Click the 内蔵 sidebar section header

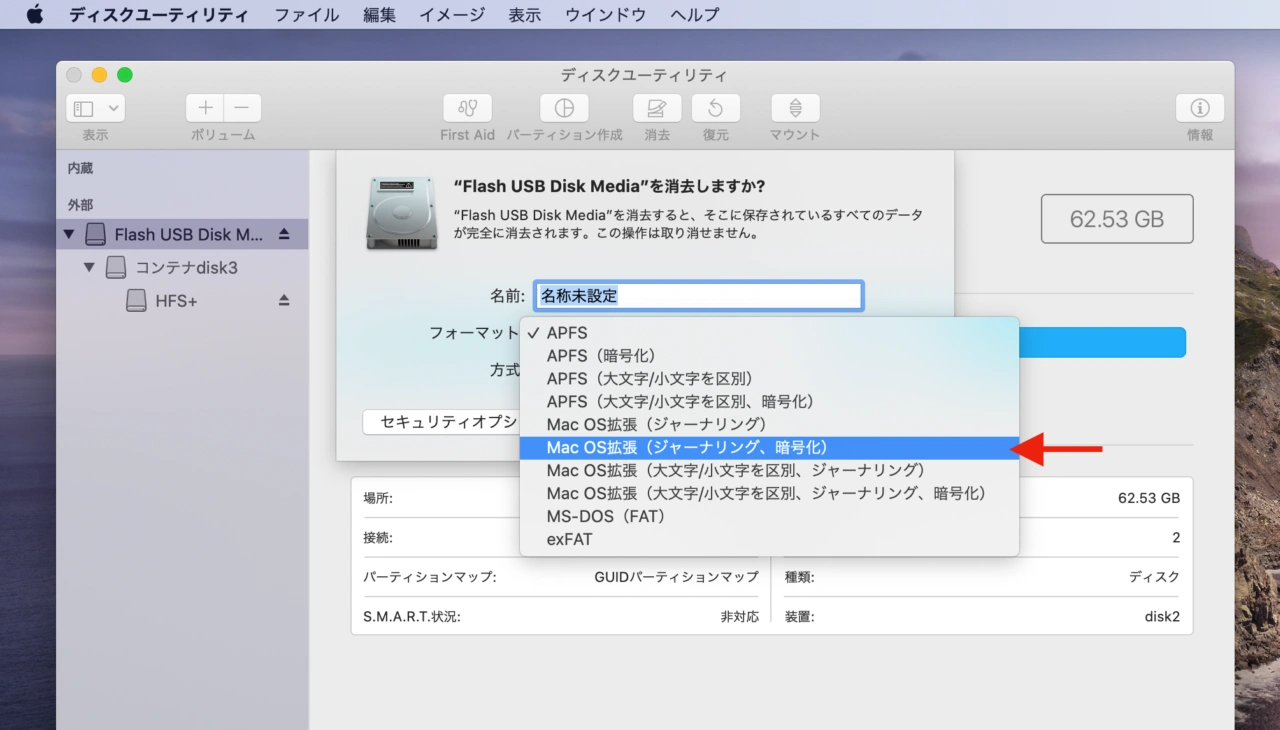pos(80,169)
